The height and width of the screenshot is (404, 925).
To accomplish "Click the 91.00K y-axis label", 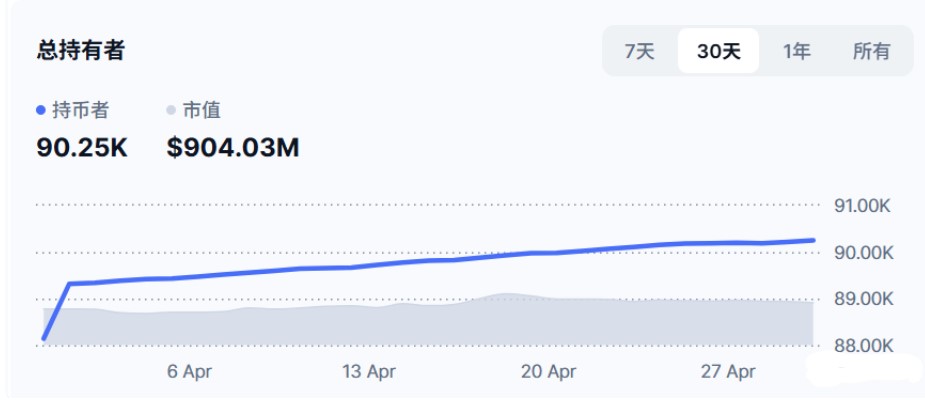I will point(864,206).
